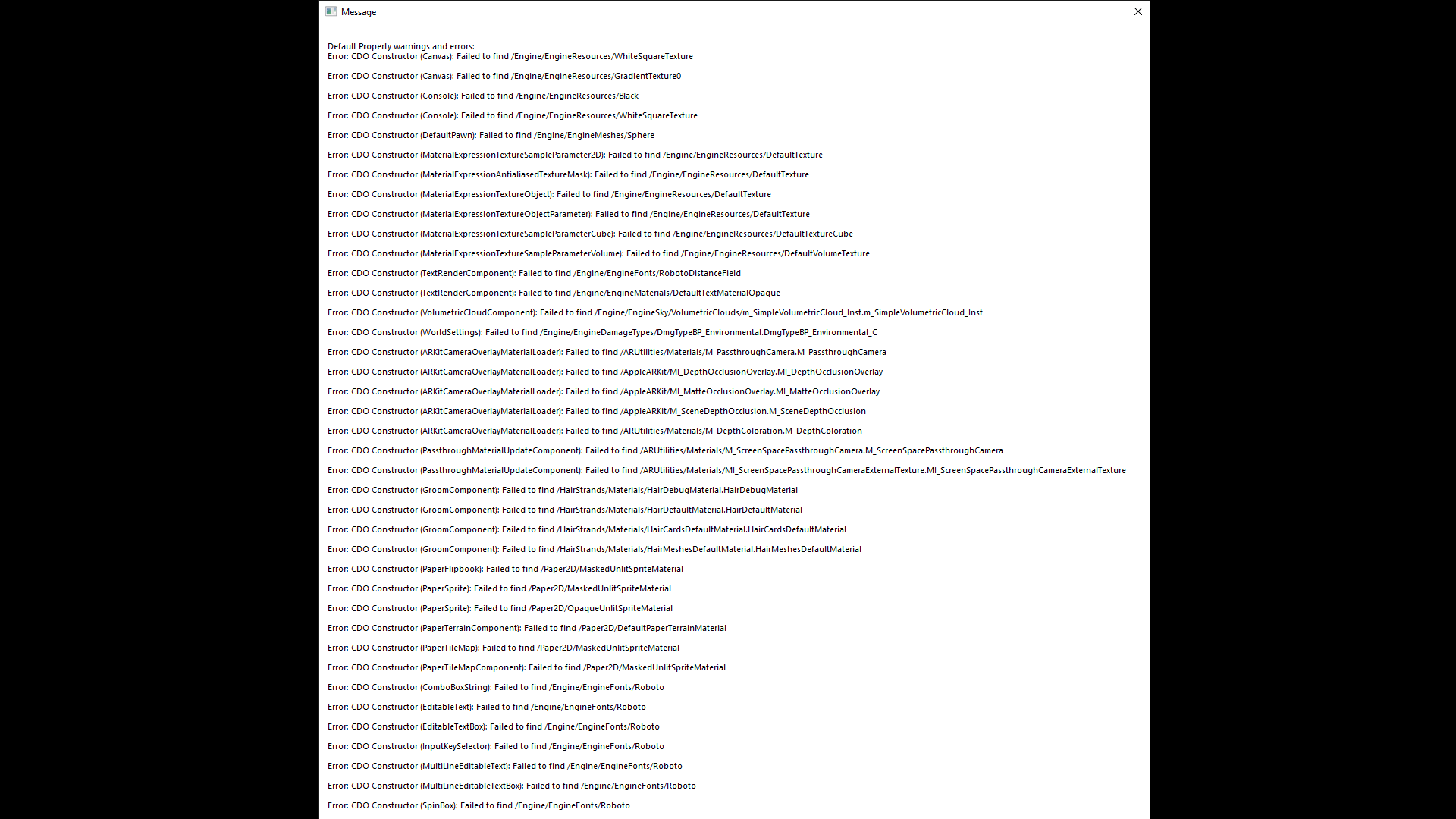Click the VolumetricCloudComponent error line
This screenshot has height=819, width=1456.
coord(655,312)
